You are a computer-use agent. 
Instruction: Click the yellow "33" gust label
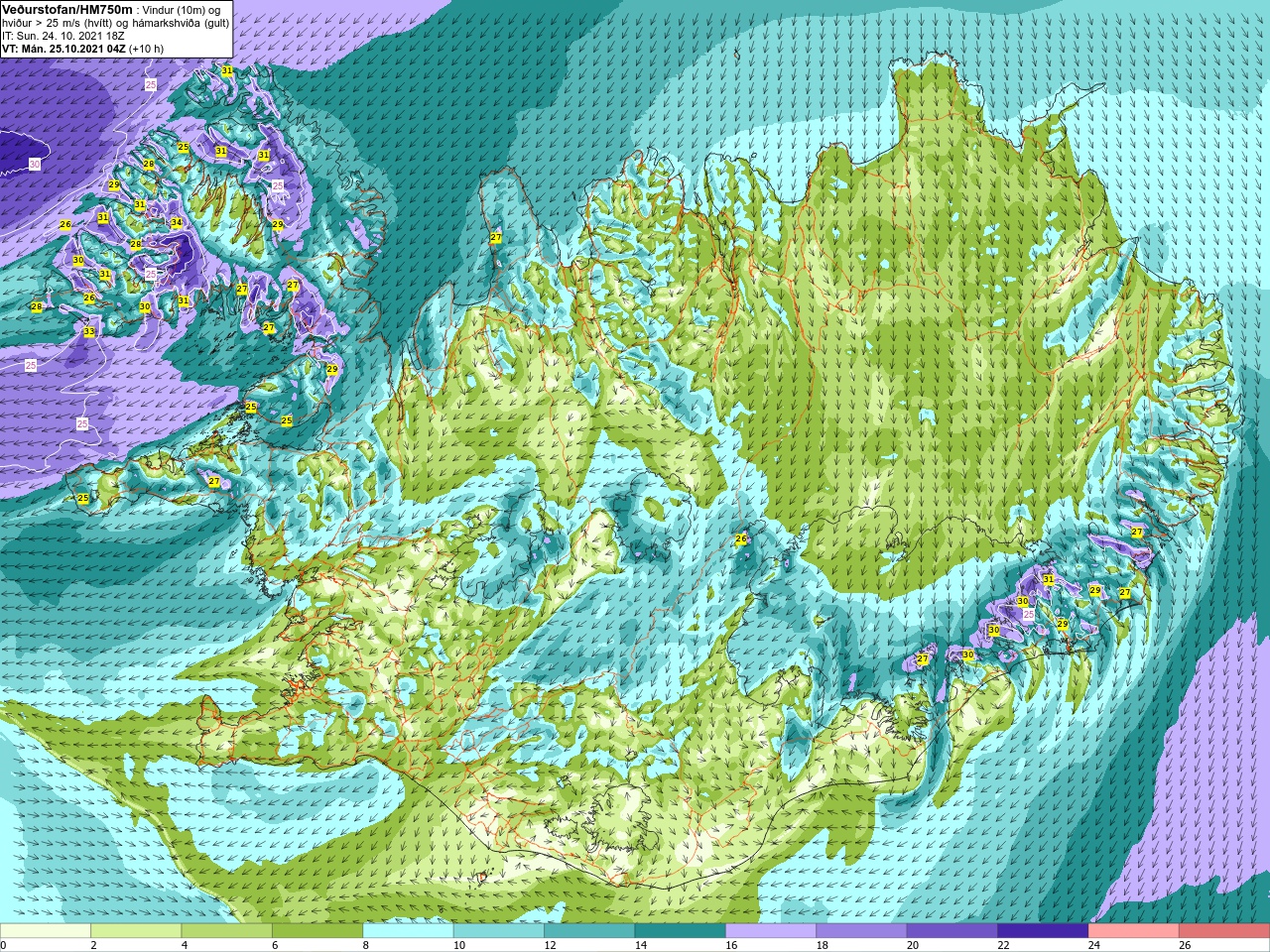pos(88,331)
